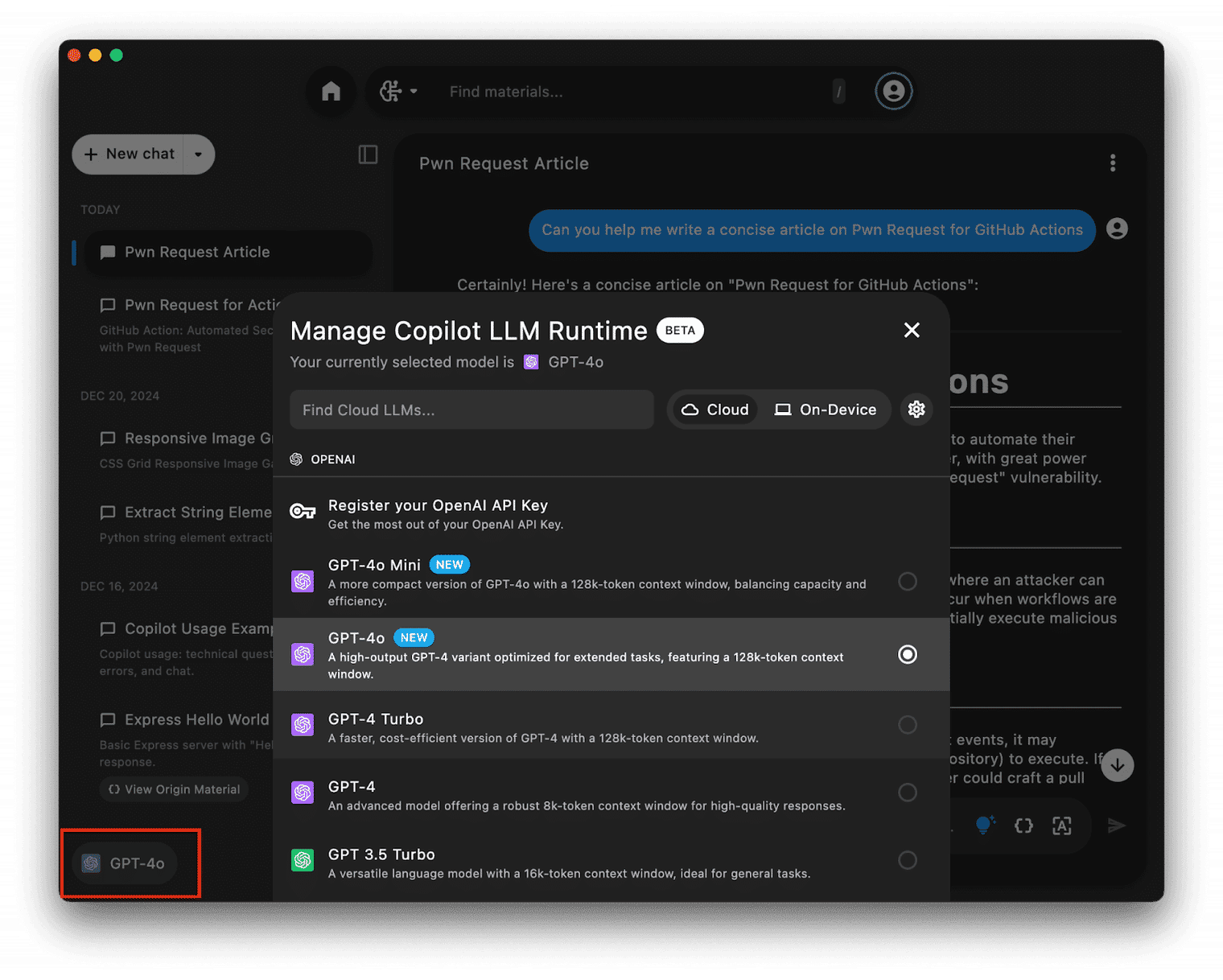Click the GPT-4 Turbo model icon
The height and width of the screenshot is (980, 1223).
click(303, 725)
